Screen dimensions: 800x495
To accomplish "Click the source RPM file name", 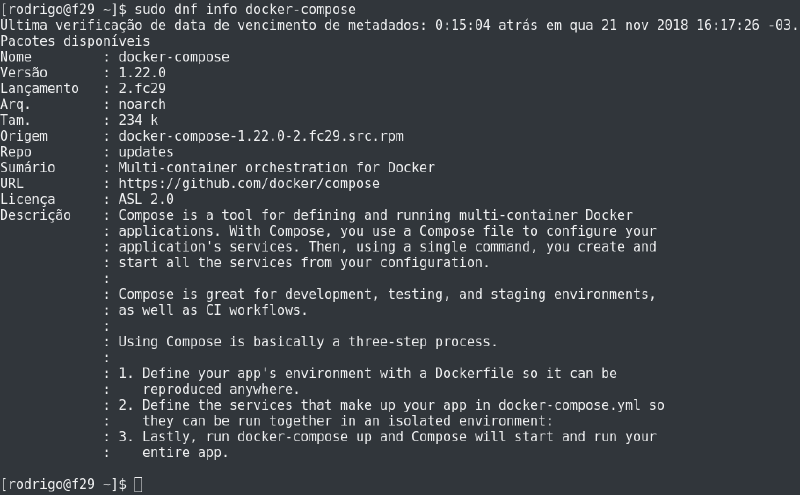I will 261,136.
